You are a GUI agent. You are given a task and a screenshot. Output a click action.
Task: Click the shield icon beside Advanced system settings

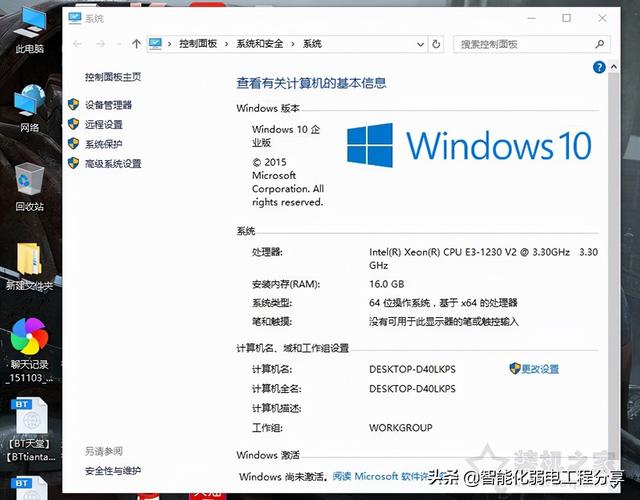pyautogui.click(x=73, y=163)
